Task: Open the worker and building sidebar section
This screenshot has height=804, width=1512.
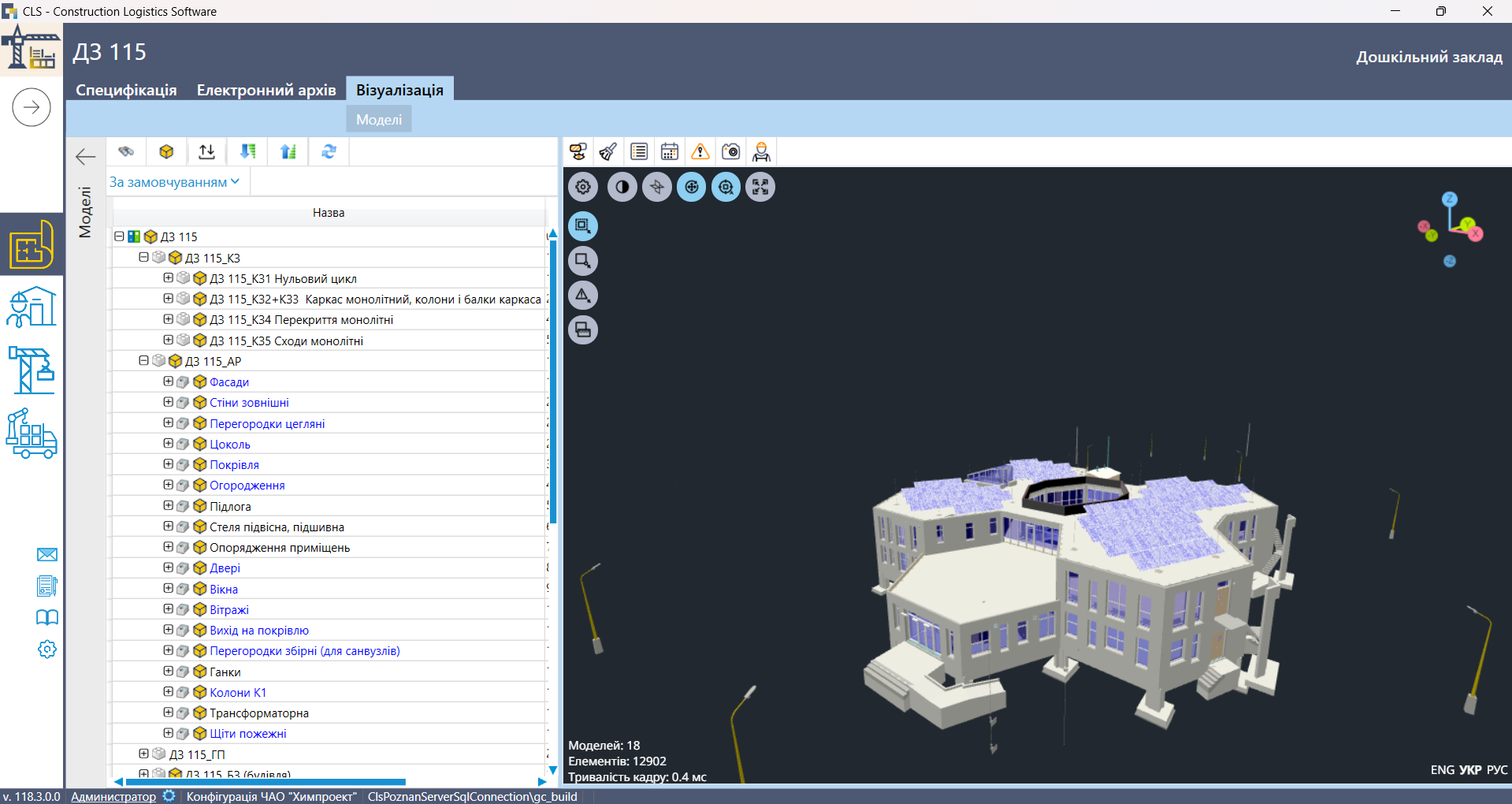Action: pyautogui.click(x=32, y=307)
